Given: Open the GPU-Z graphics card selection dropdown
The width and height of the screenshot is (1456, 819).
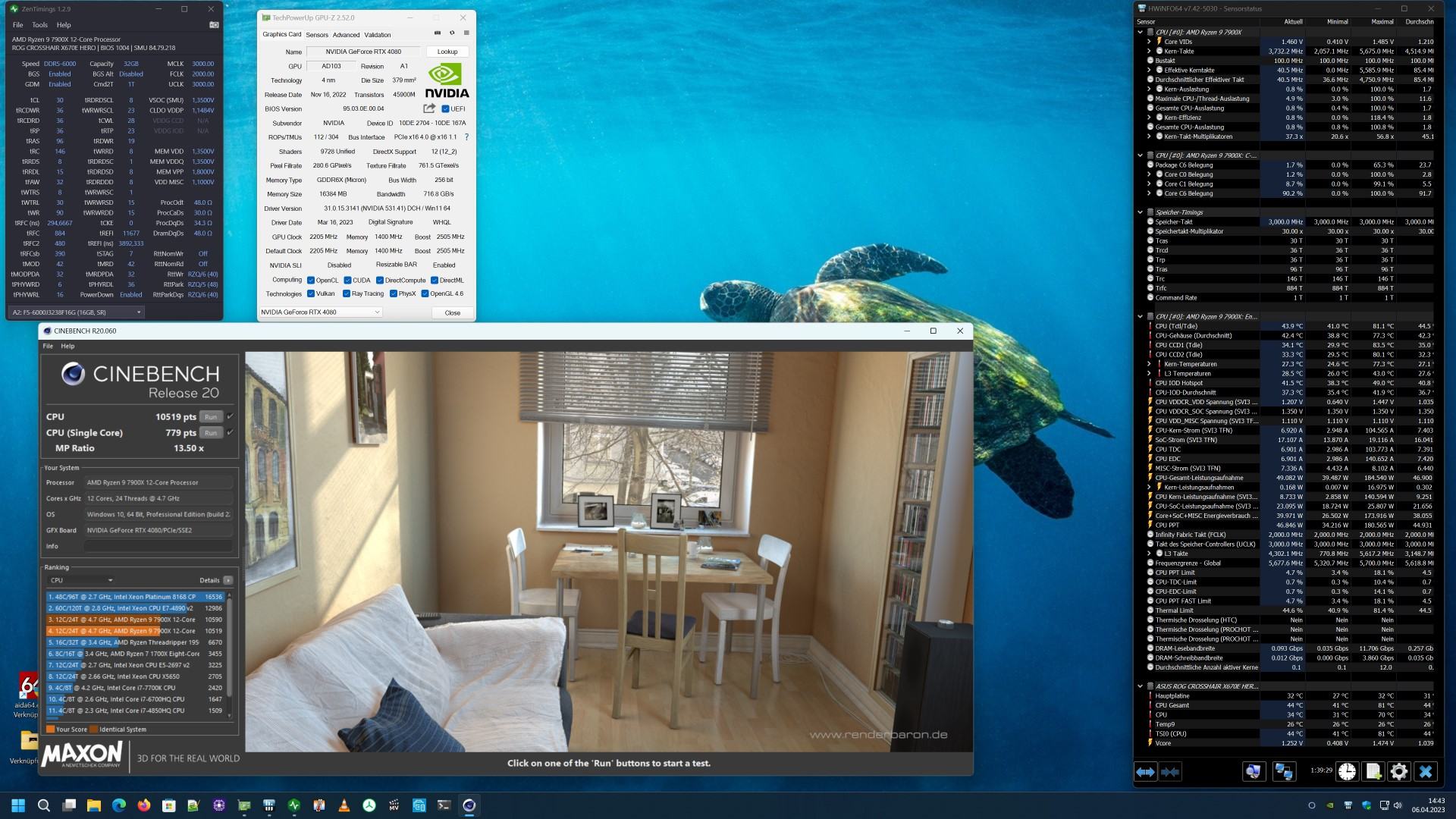Looking at the screenshot, I should click(x=320, y=312).
